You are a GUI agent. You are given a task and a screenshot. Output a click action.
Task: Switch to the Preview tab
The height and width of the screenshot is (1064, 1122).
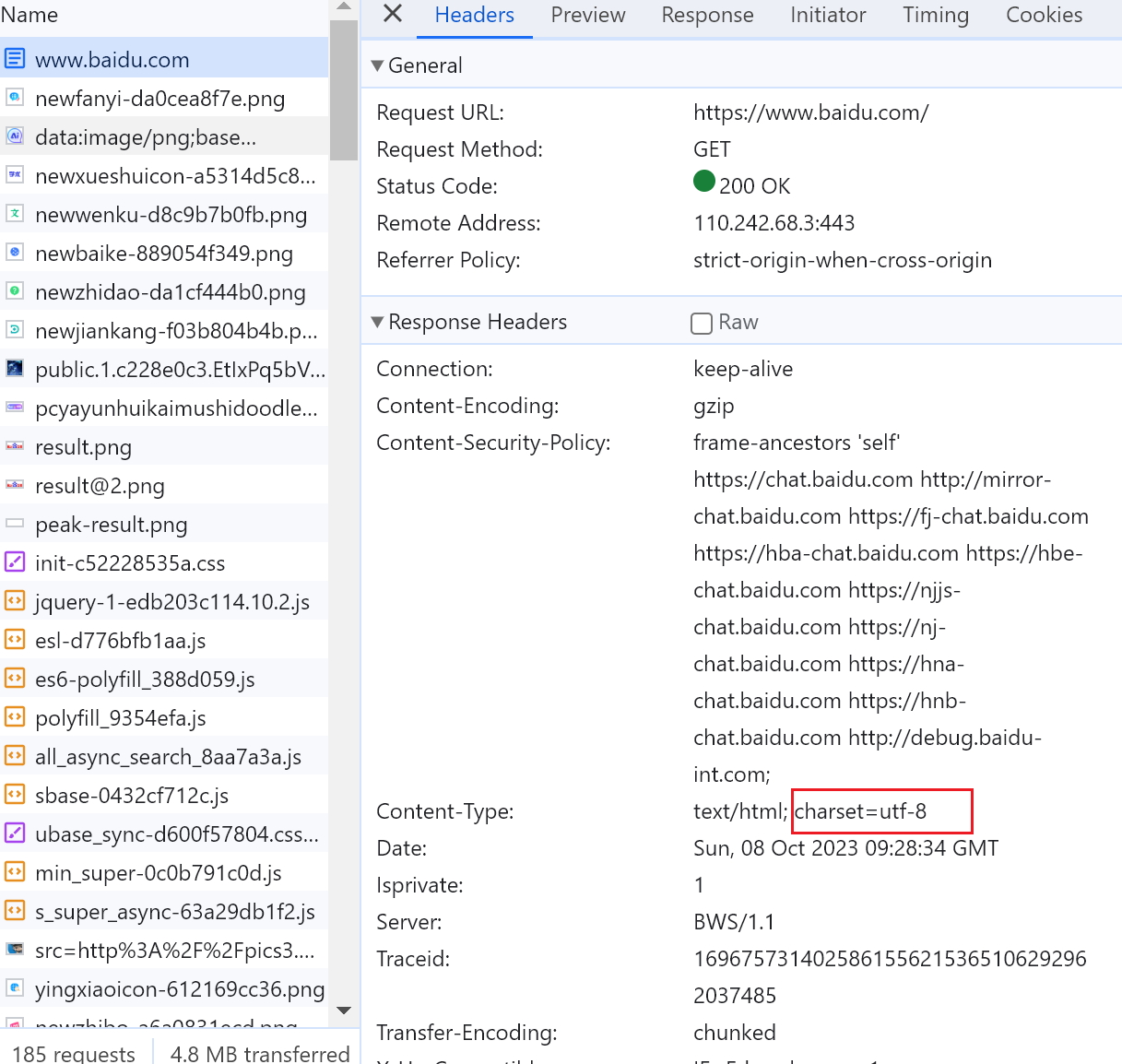pos(587,15)
